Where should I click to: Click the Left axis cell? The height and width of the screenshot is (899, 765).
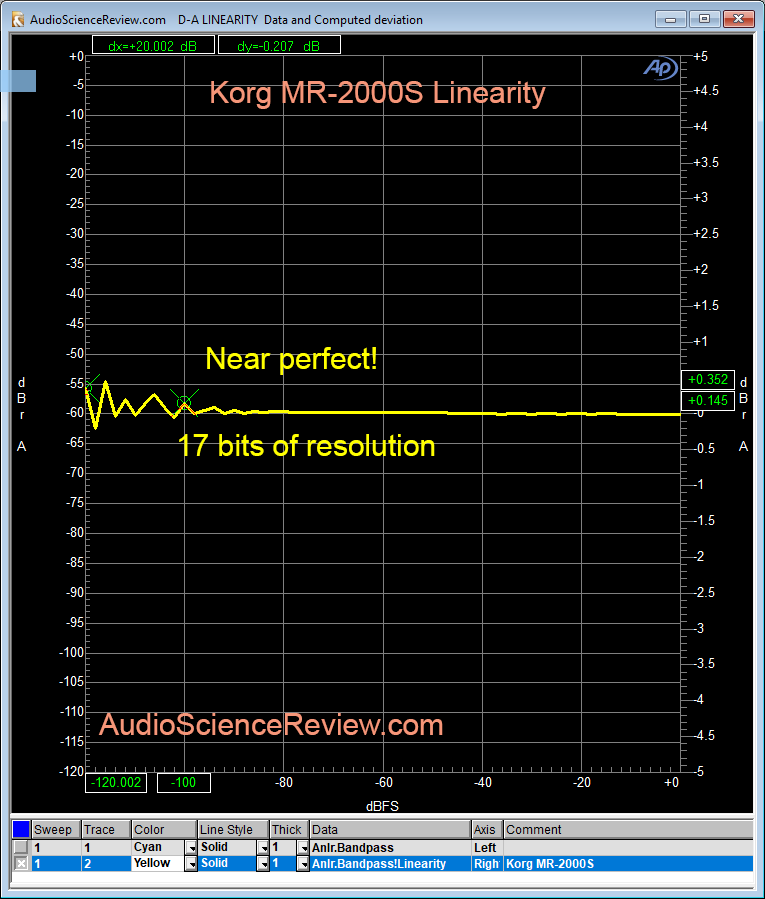click(x=487, y=847)
